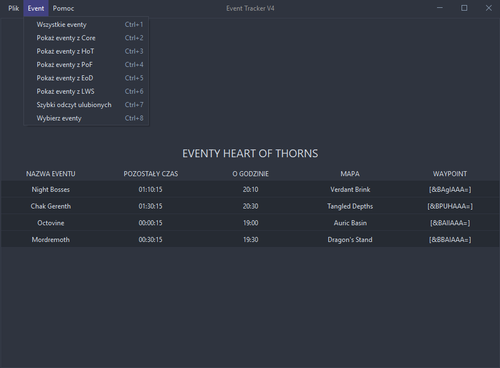Image resolution: width=500 pixels, height=368 pixels.
Task: Copy waypoint code [&BBAIAAA=]
Action: click(450, 240)
